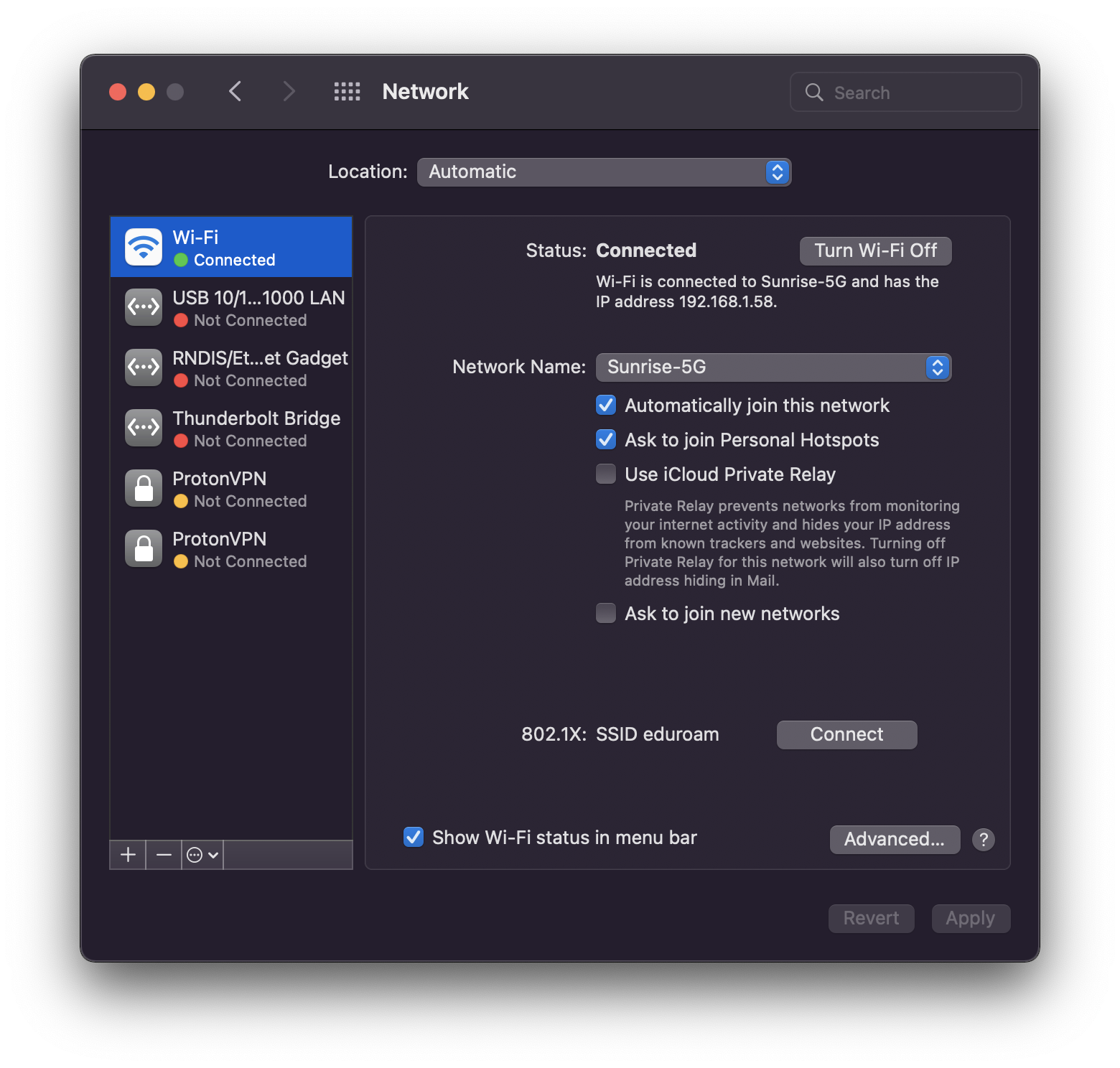Click the remove service minus icon
The image size is (1120, 1068).
coord(163,854)
